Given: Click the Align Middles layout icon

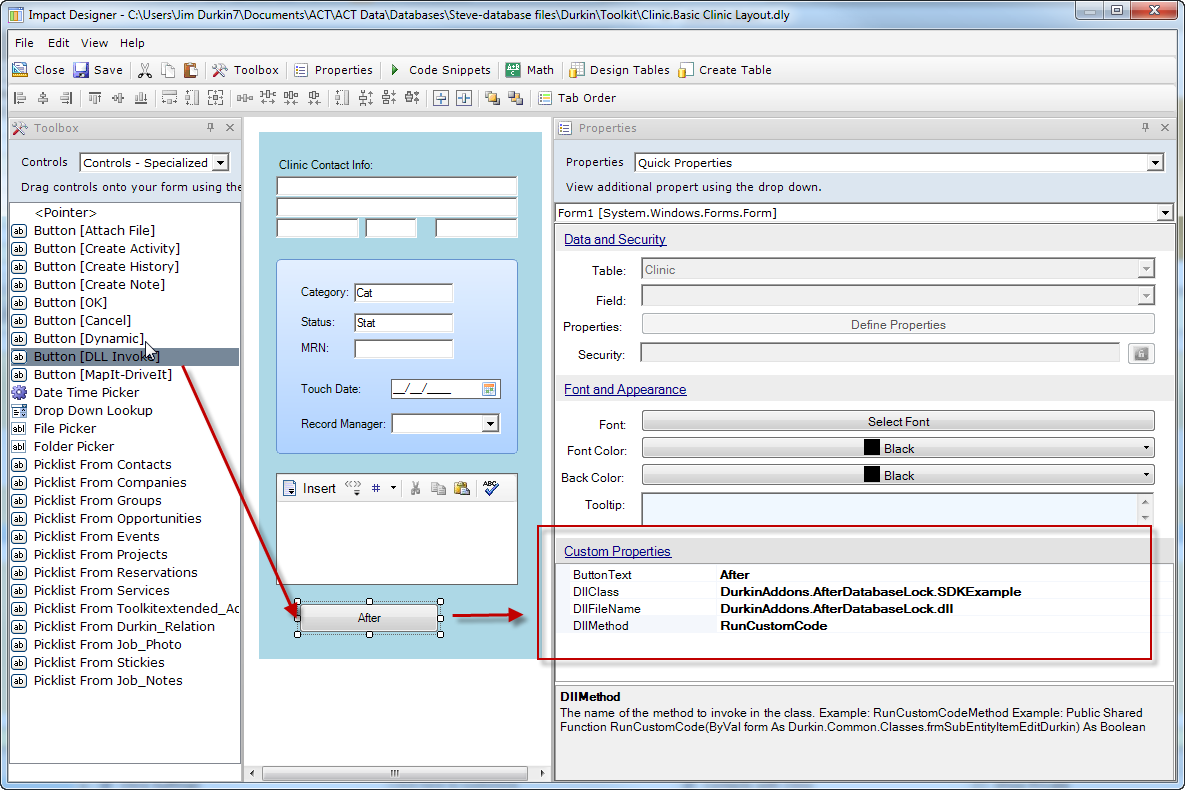Looking at the screenshot, I should point(118,98).
